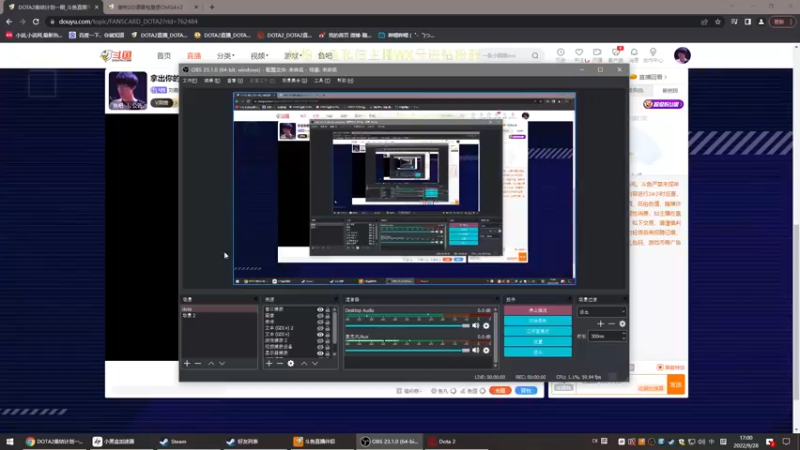Add a new source with the plus icon
The image size is (800, 450).
click(x=269, y=363)
